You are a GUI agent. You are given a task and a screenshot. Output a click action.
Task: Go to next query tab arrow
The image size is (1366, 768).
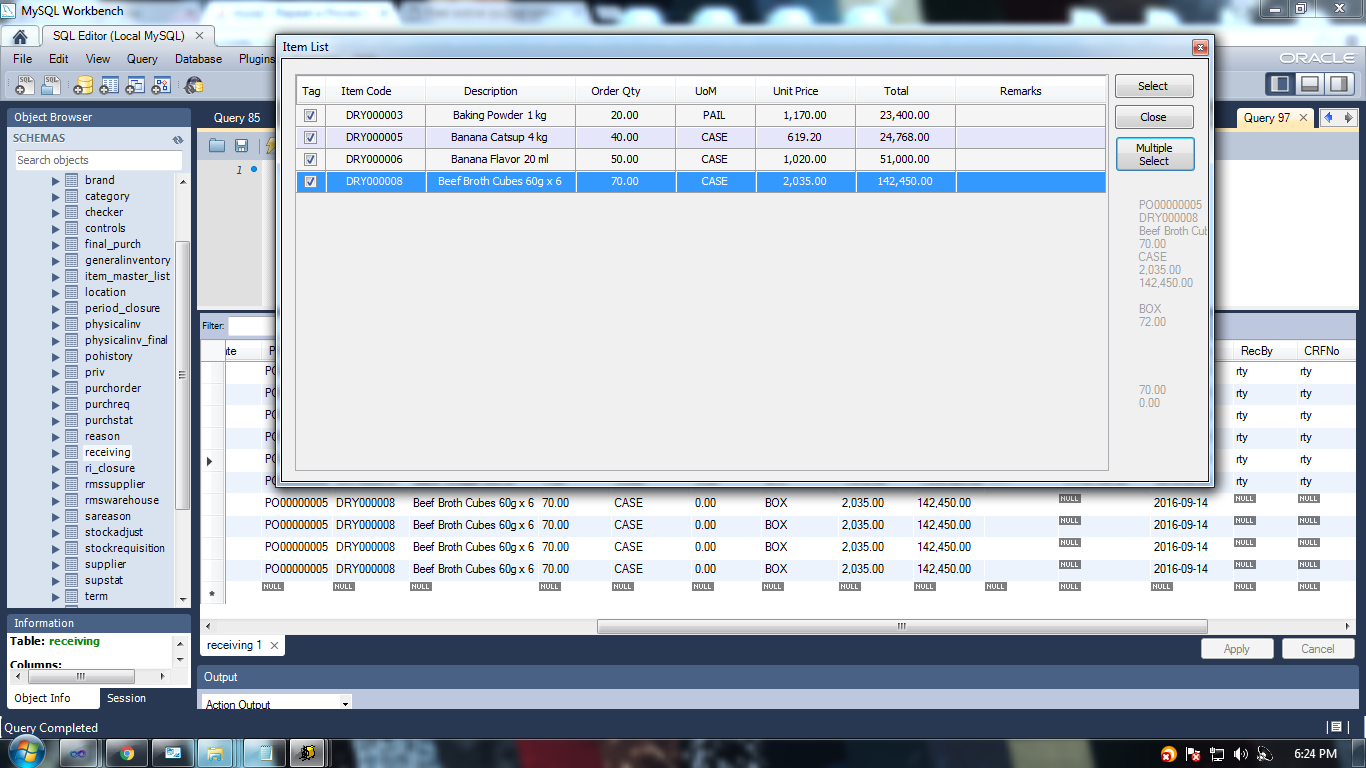(x=1347, y=117)
